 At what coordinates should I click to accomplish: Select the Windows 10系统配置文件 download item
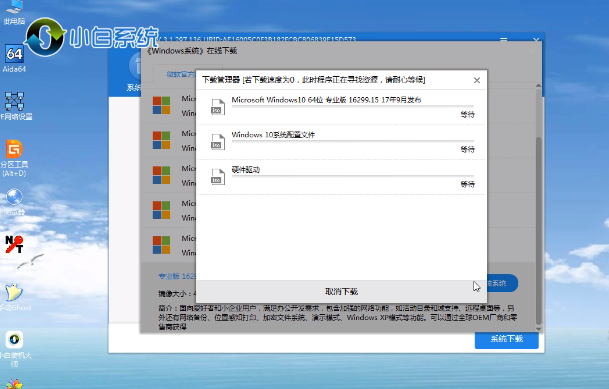[341, 142]
